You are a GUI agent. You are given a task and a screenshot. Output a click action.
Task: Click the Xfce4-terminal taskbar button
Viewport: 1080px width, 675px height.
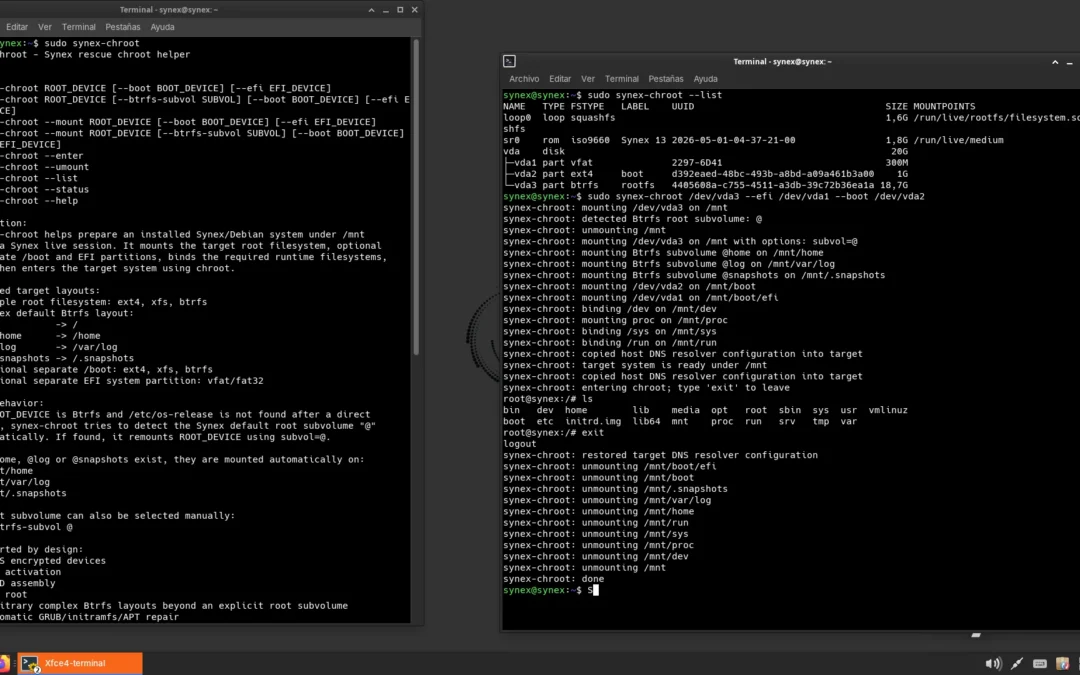(x=80, y=663)
